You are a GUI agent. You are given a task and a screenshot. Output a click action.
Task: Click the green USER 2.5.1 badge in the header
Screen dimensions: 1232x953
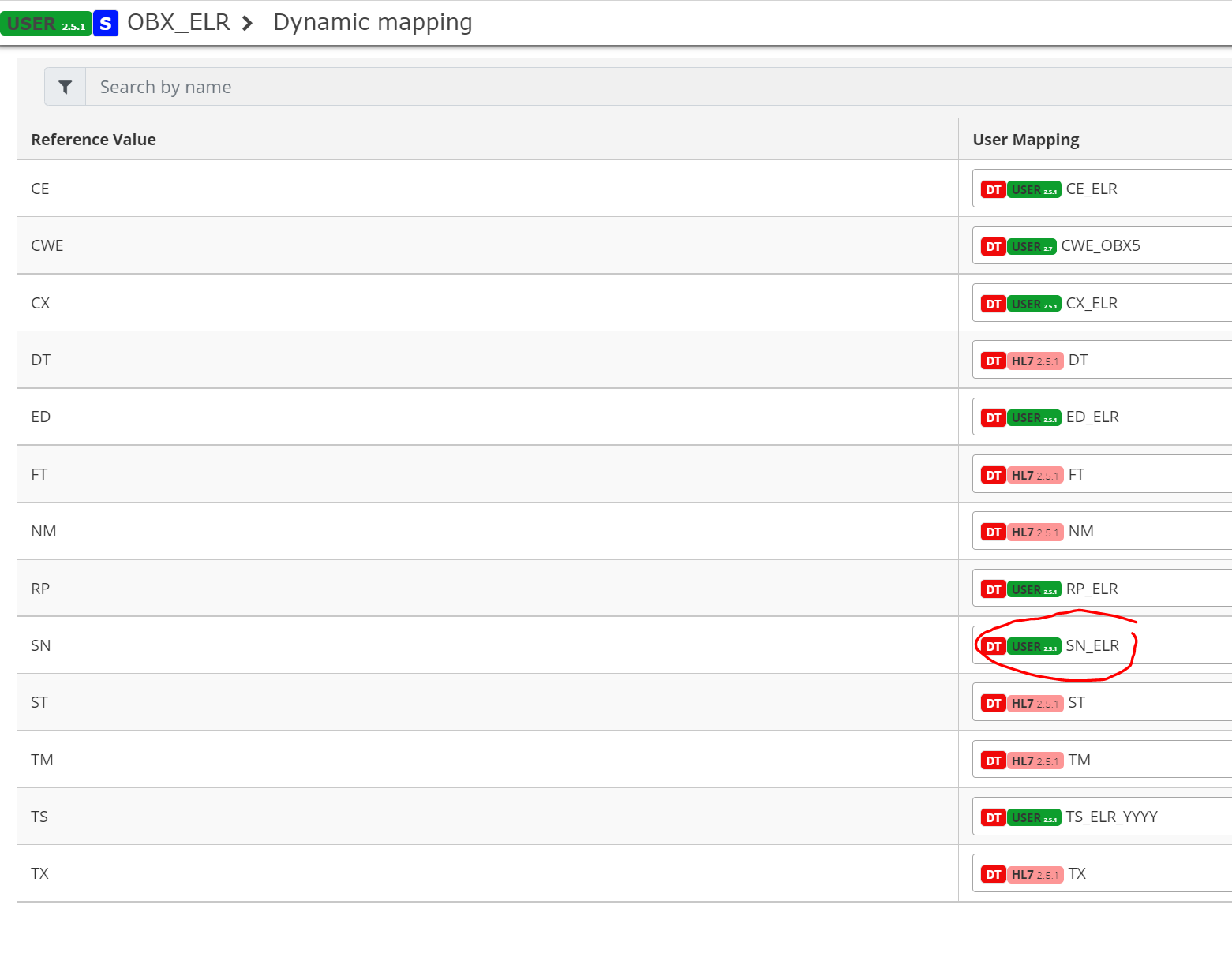[46, 24]
